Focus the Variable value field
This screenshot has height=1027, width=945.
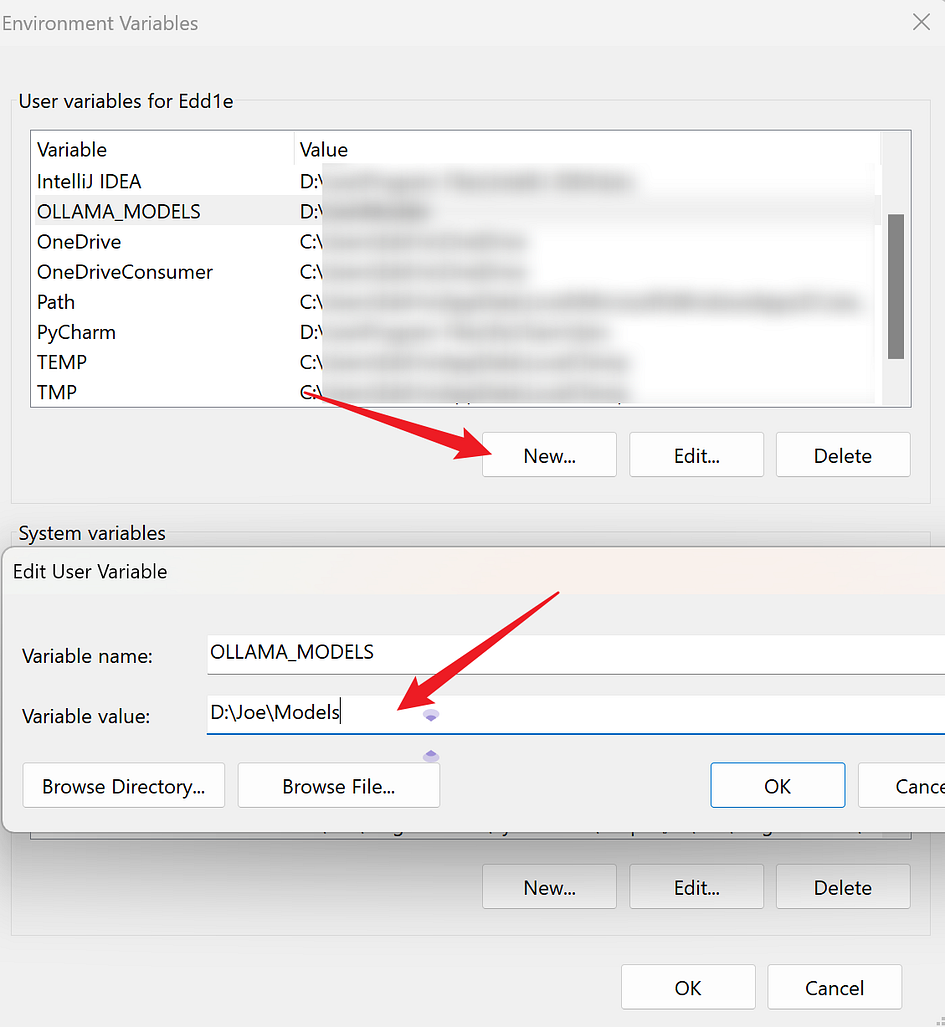pyautogui.click(x=576, y=714)
